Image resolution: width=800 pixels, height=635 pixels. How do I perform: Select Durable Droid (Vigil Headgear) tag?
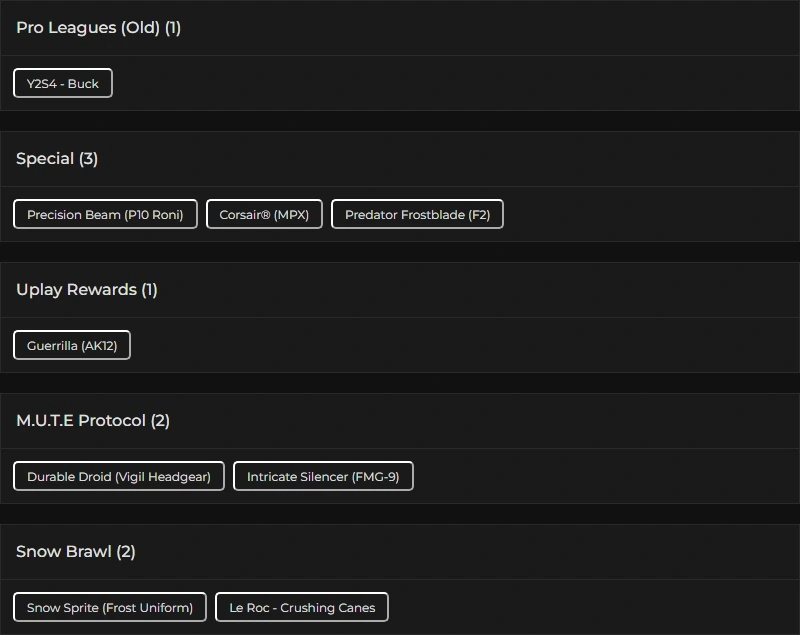(119, 477)
